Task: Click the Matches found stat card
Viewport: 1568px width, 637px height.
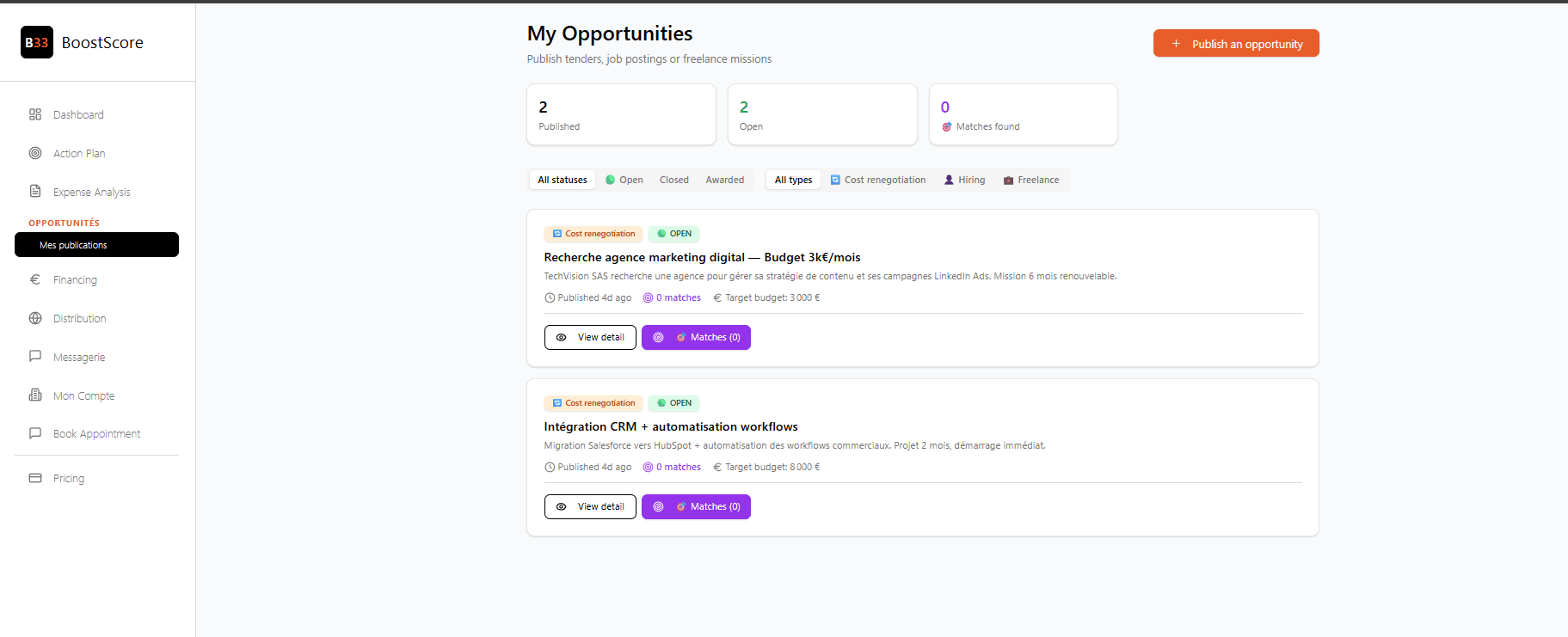Action: (x=1024, y=114)
